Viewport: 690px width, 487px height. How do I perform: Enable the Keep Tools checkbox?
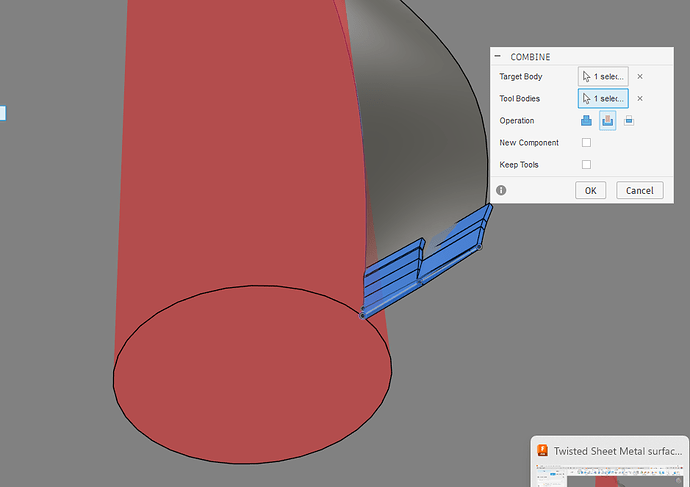click(x=586, y=164)
